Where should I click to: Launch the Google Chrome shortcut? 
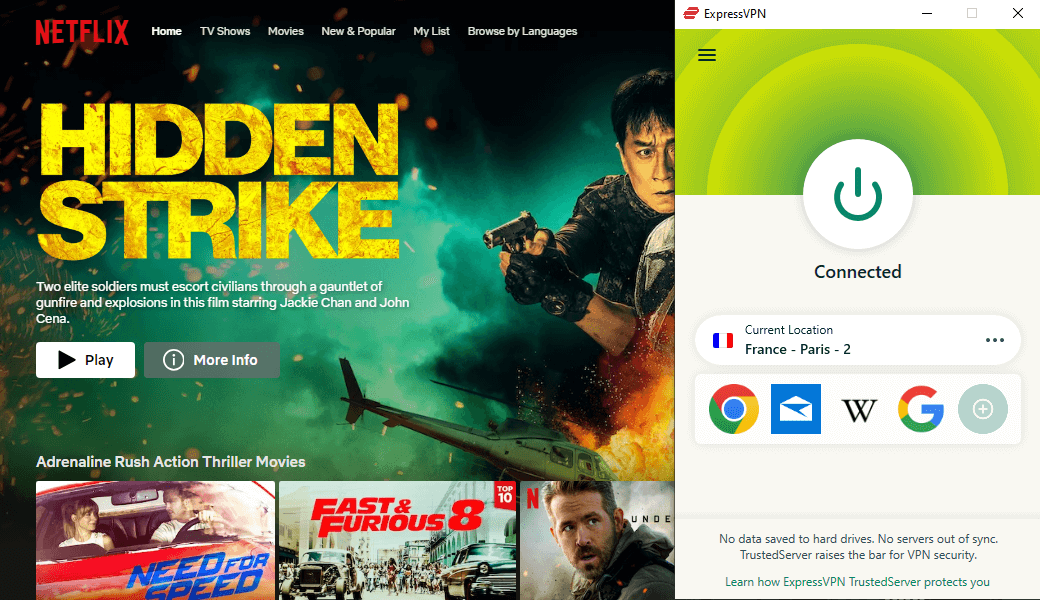(734, 409)
